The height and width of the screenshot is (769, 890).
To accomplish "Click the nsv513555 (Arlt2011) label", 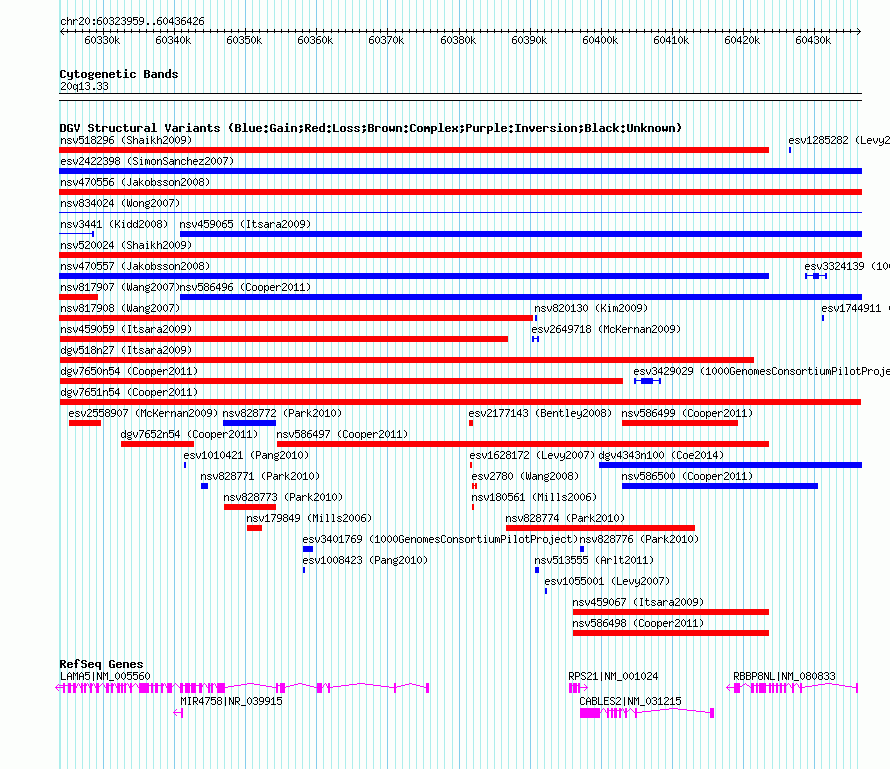I will click(x=594, y=560).
